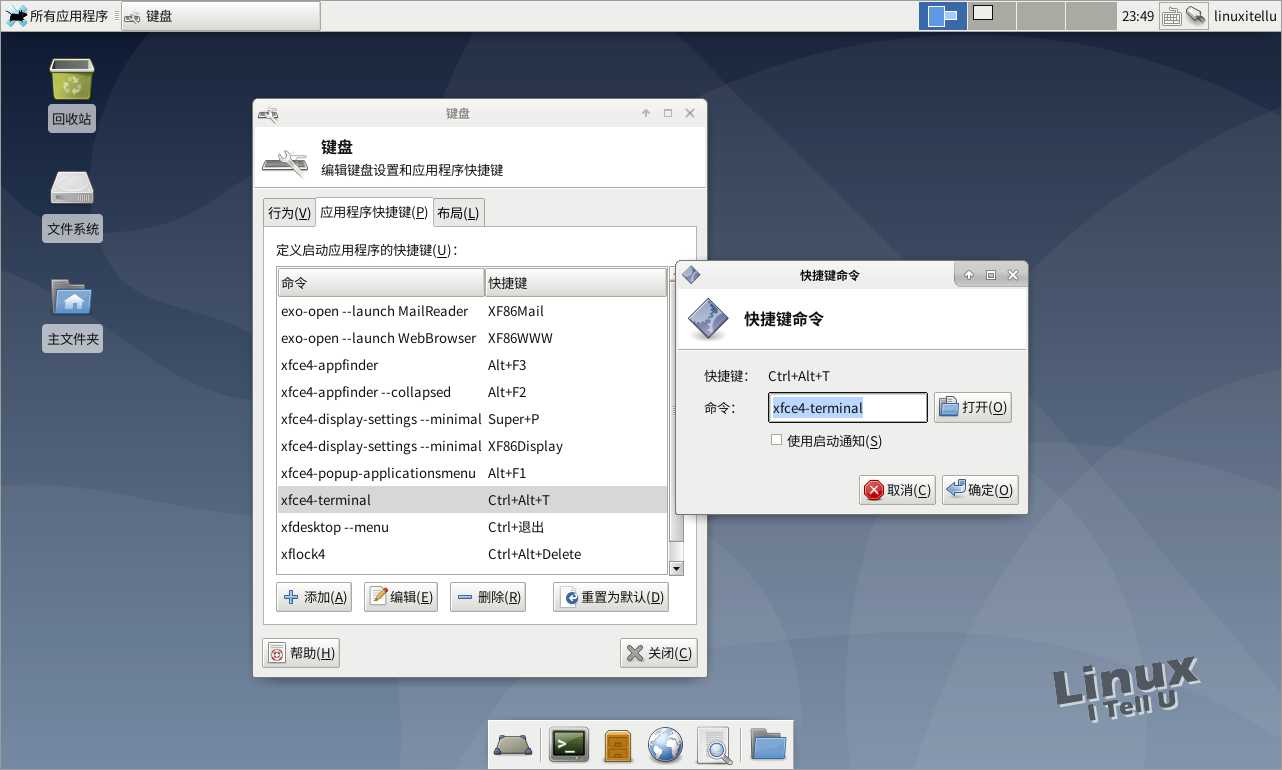Viewport: 1282px width, 770px height.
Task: Open 帮助 help in keyboard window
Action: (x=300, y=653)
